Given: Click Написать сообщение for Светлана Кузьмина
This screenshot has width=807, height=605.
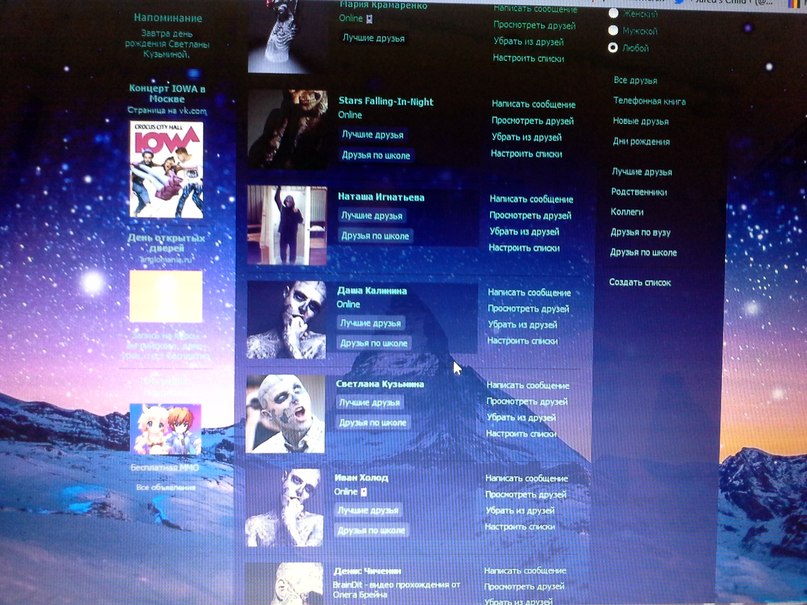Looking at the screenshot, I should [528, 385].
